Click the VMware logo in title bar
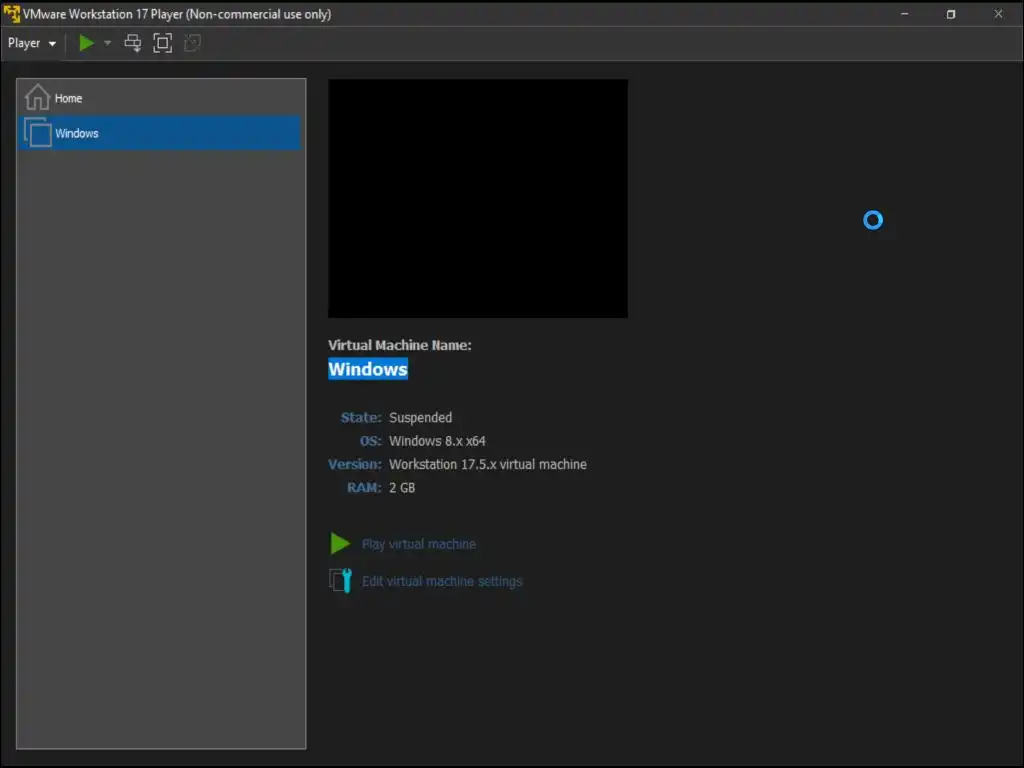This screenshot has width=1024, height=768. point(12,14)
